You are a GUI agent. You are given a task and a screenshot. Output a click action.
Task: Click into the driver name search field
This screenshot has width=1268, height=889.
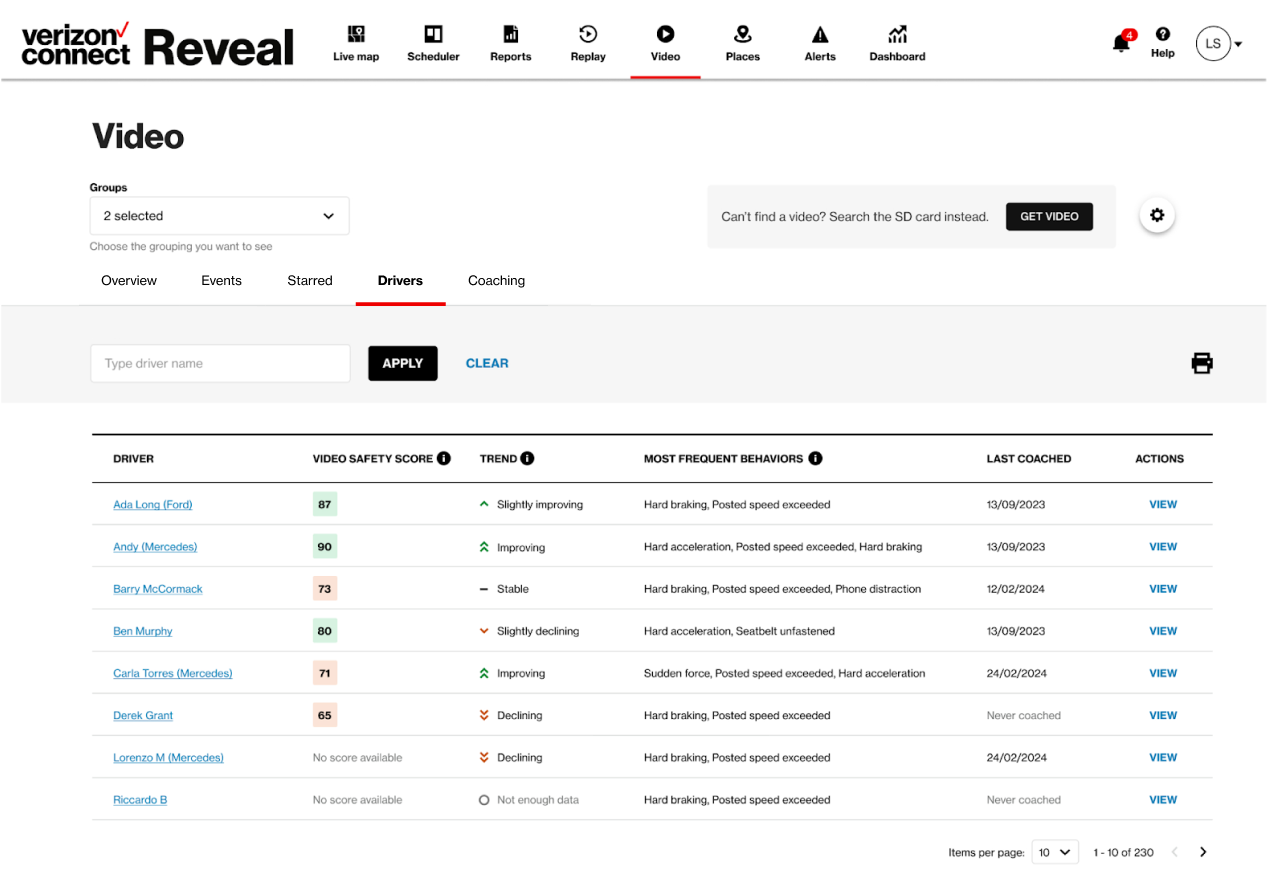[220, 364]
